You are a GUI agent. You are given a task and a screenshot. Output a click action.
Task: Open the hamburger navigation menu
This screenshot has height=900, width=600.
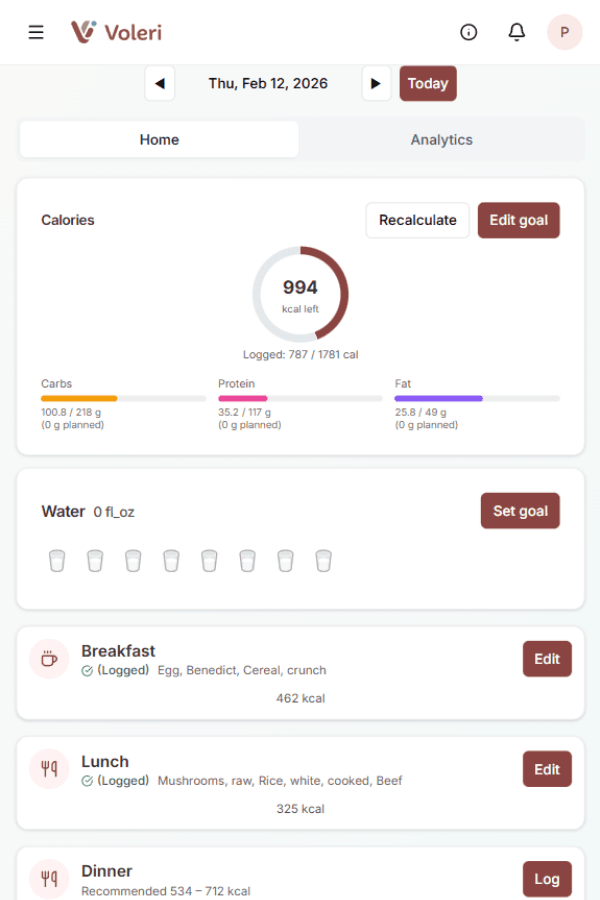[x=36, y=31]
